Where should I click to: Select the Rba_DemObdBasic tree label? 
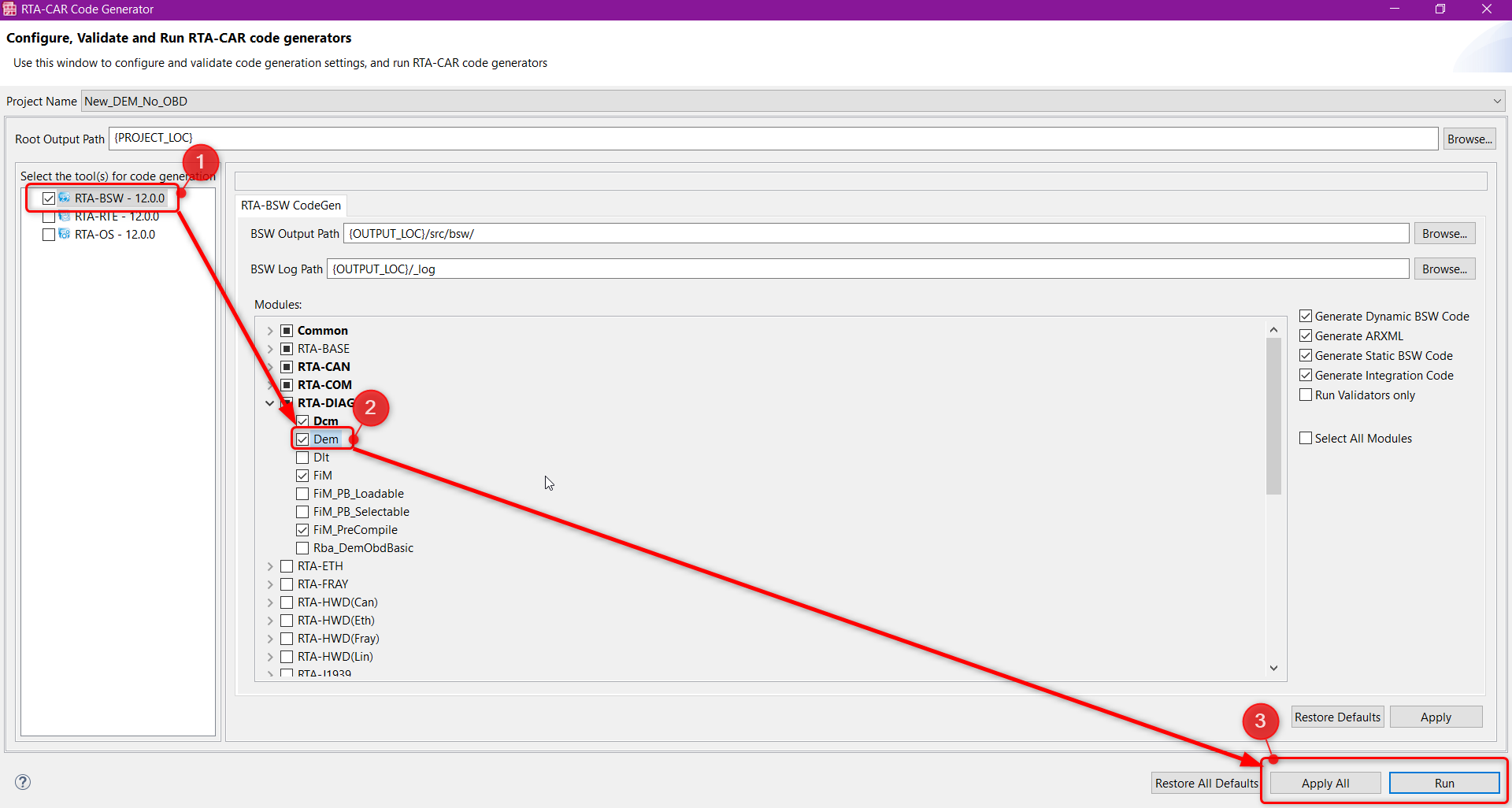[363, 548]
